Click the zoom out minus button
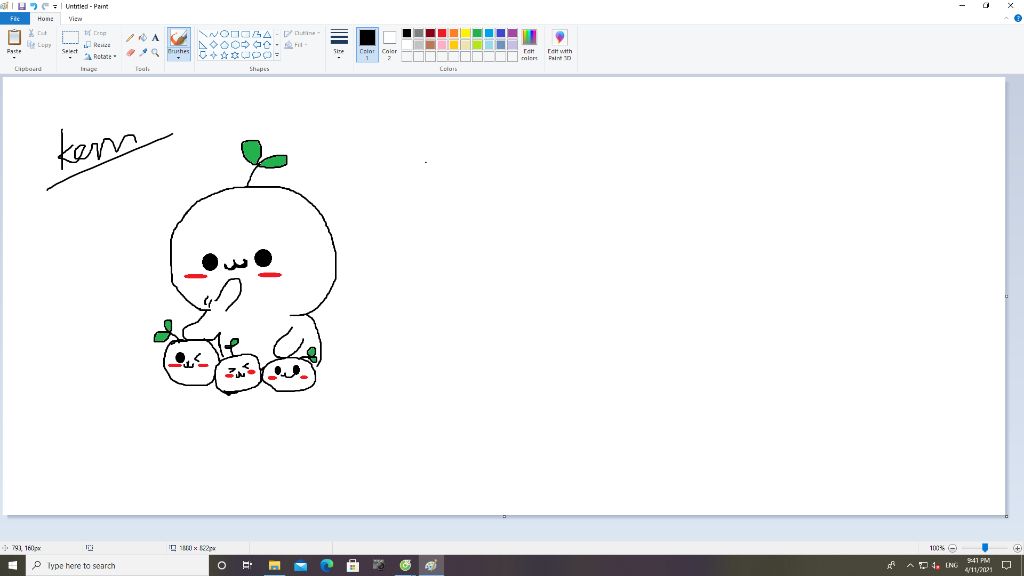This screenshot has height=576, width=1024. tap(953, 548)
